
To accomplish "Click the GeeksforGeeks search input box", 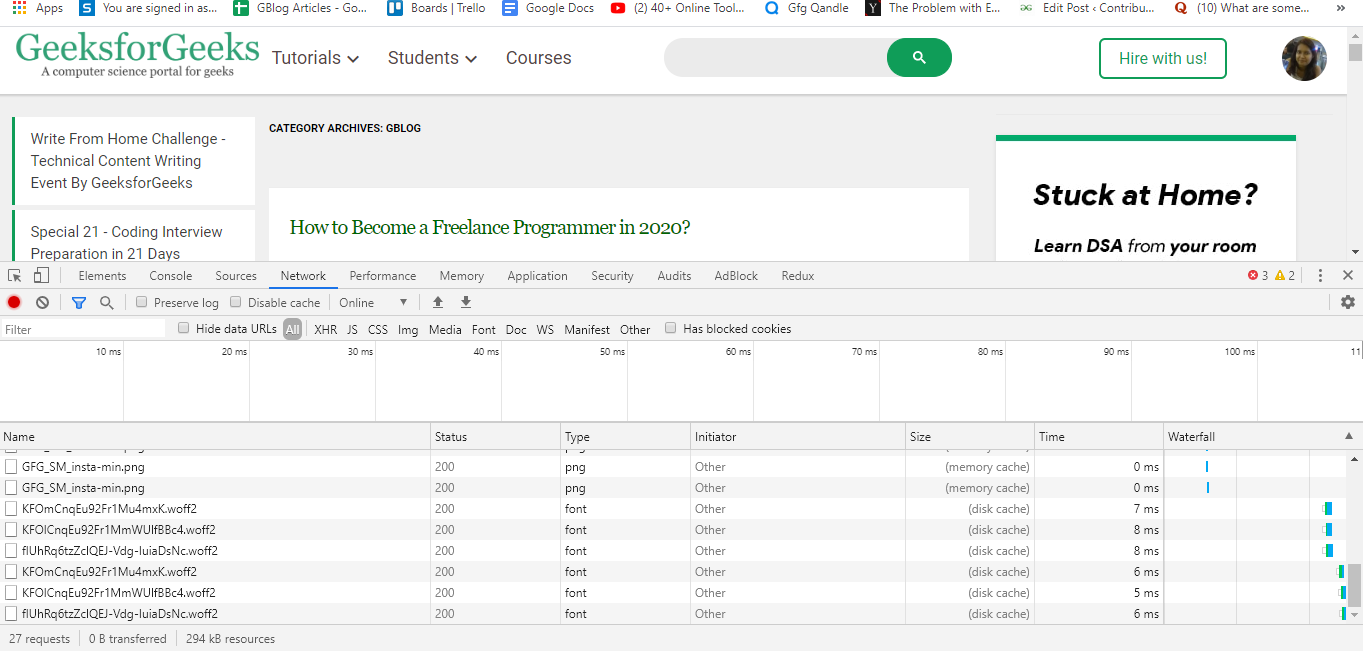I will point(776,58).
